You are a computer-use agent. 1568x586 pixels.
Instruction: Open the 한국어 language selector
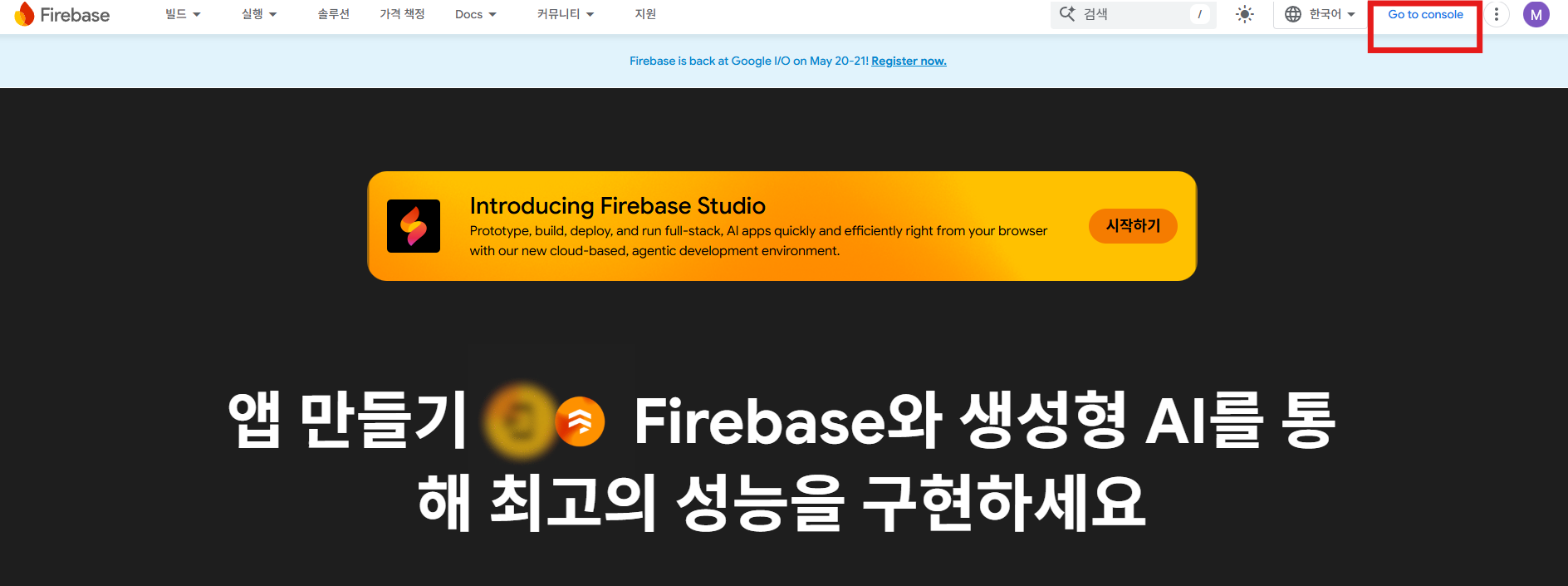point(1320,14)
